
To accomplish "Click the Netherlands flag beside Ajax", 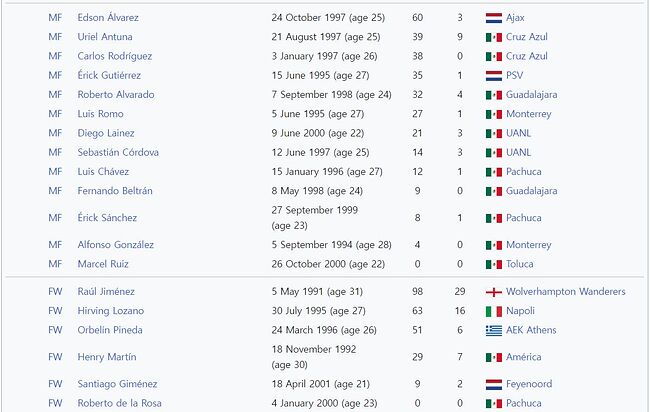I will tap(494, 18).
